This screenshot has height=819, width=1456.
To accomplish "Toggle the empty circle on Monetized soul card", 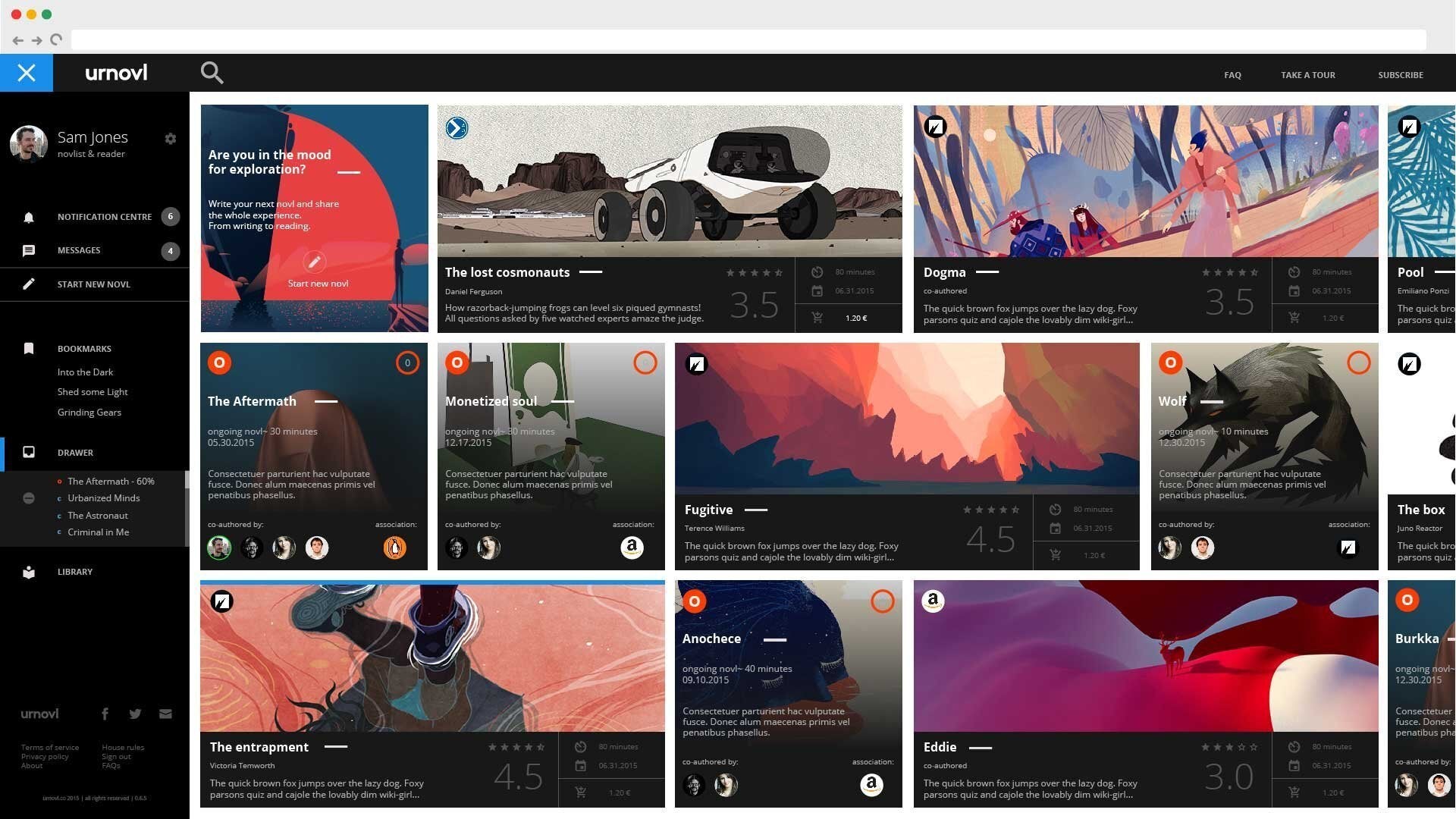I will pyautogui.click(x=645, y=362).
